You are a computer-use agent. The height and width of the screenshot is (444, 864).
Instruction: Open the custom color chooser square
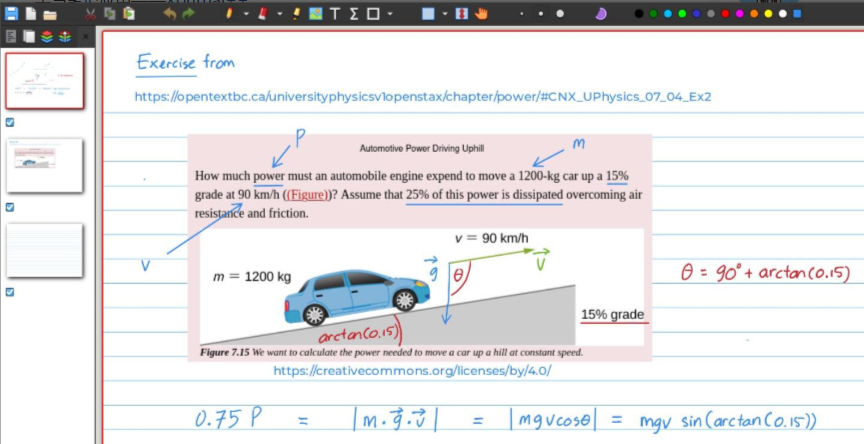point(797,14)
